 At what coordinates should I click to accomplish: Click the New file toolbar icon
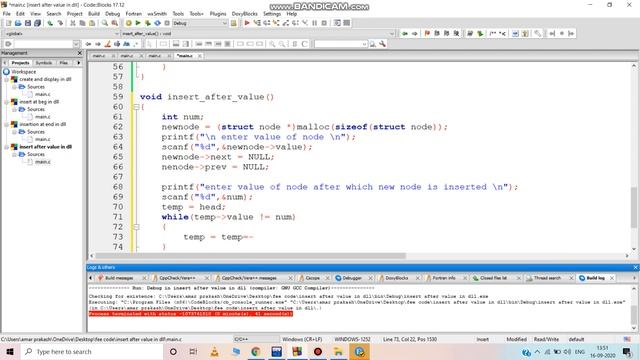click(8, 23)
